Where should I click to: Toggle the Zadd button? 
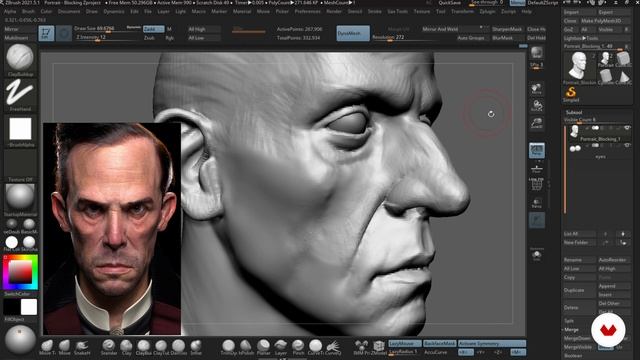[x=153, y=29]
